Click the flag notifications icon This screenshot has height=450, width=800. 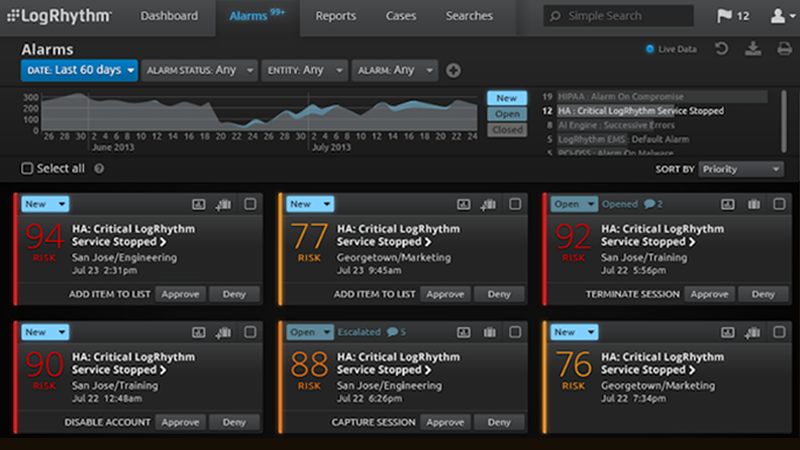click(724, 16)
